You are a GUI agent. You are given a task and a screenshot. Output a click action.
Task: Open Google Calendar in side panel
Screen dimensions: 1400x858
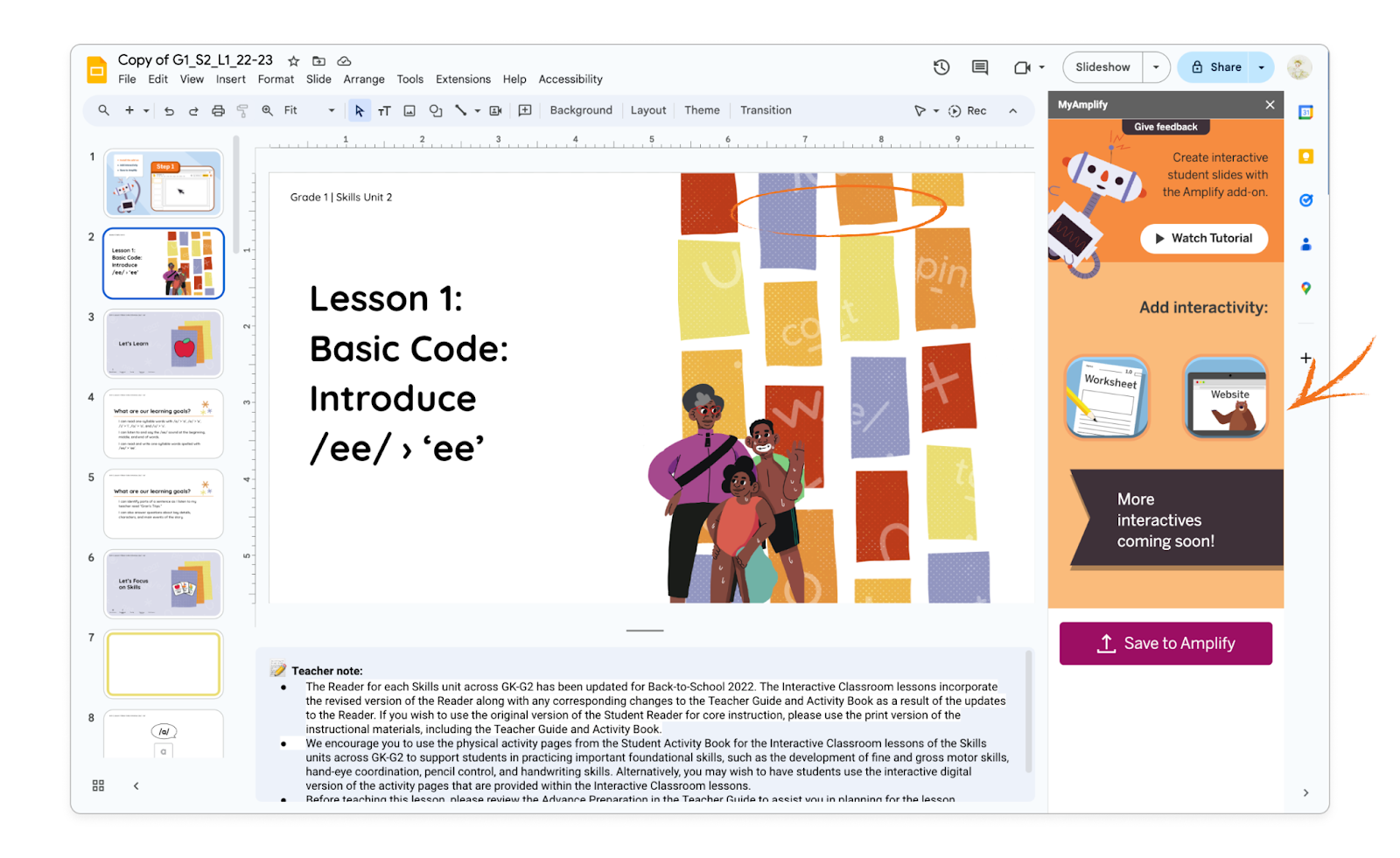coord(1305,112)
